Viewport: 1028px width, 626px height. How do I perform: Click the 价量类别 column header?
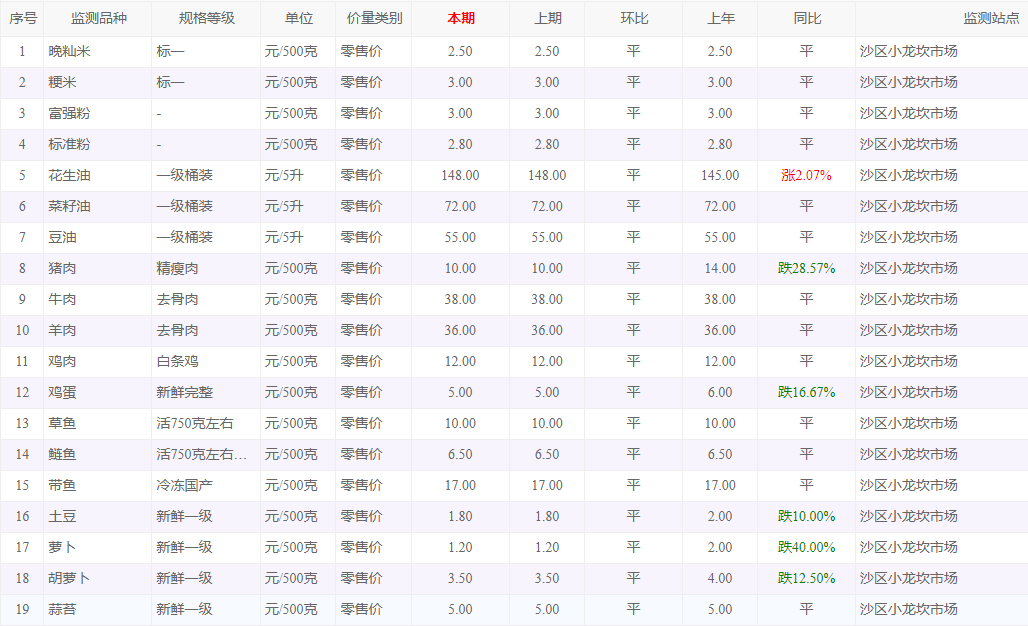pos(374,19)
